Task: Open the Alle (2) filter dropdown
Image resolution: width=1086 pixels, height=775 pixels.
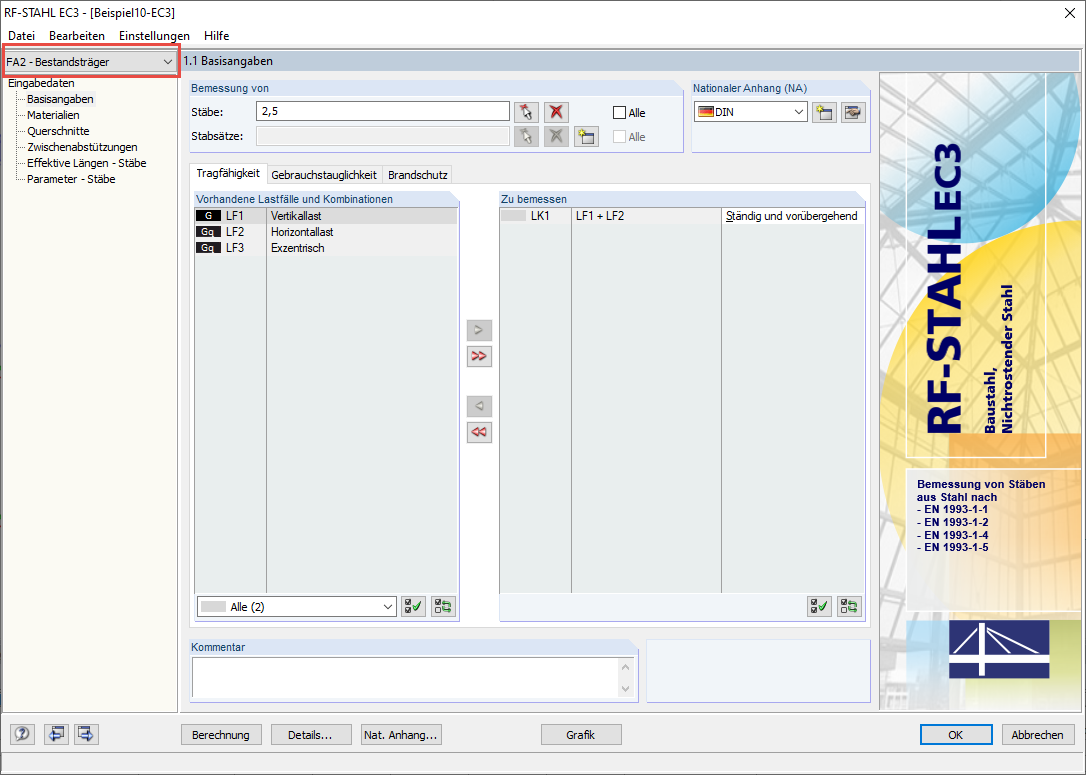Action: 296,607
